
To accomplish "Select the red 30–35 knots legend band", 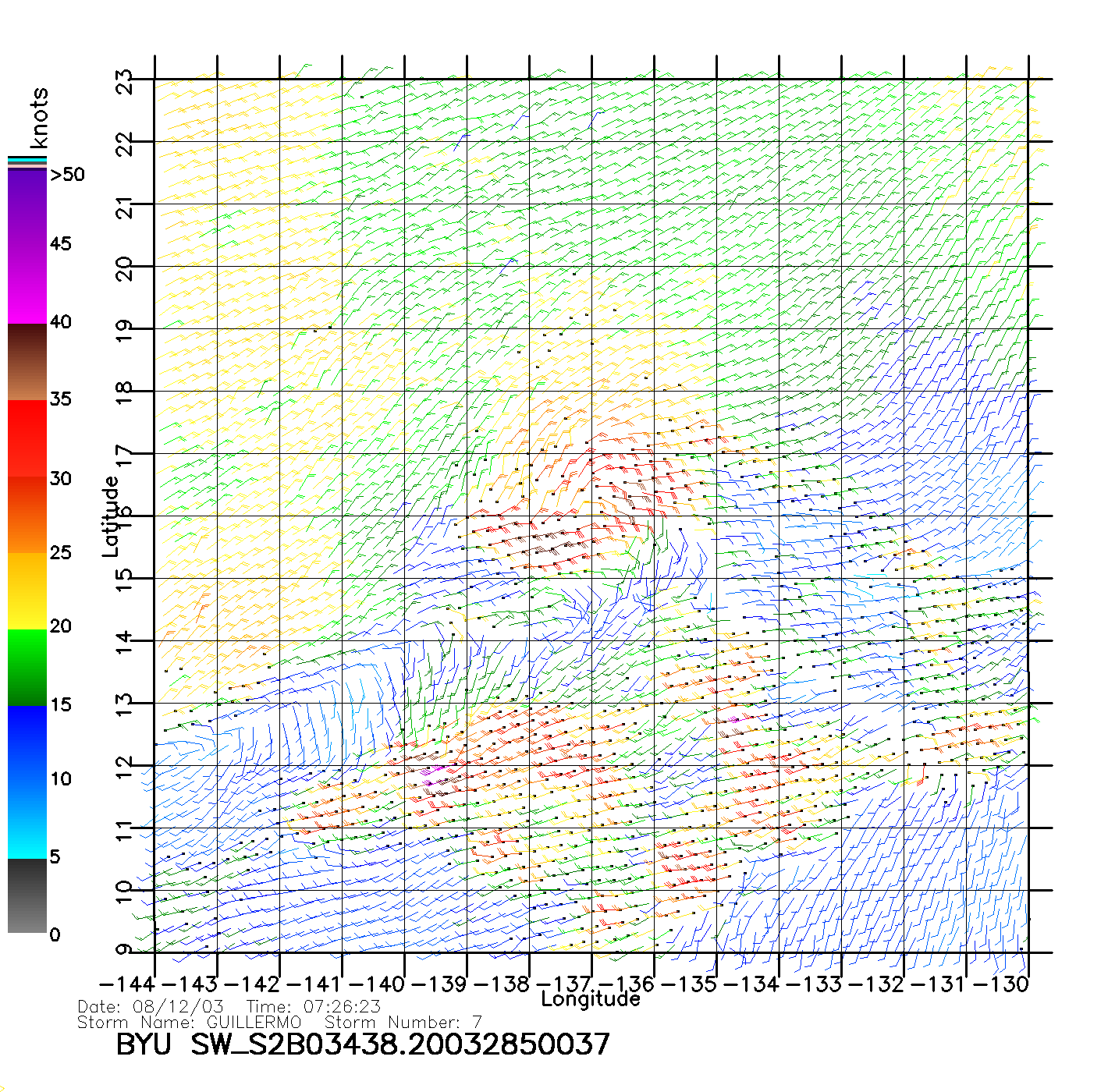I will [x=27, y=438].
